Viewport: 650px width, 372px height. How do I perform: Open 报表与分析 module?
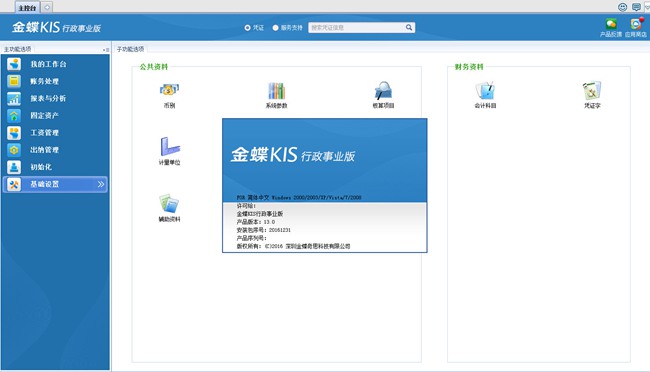tap(55, 98)
